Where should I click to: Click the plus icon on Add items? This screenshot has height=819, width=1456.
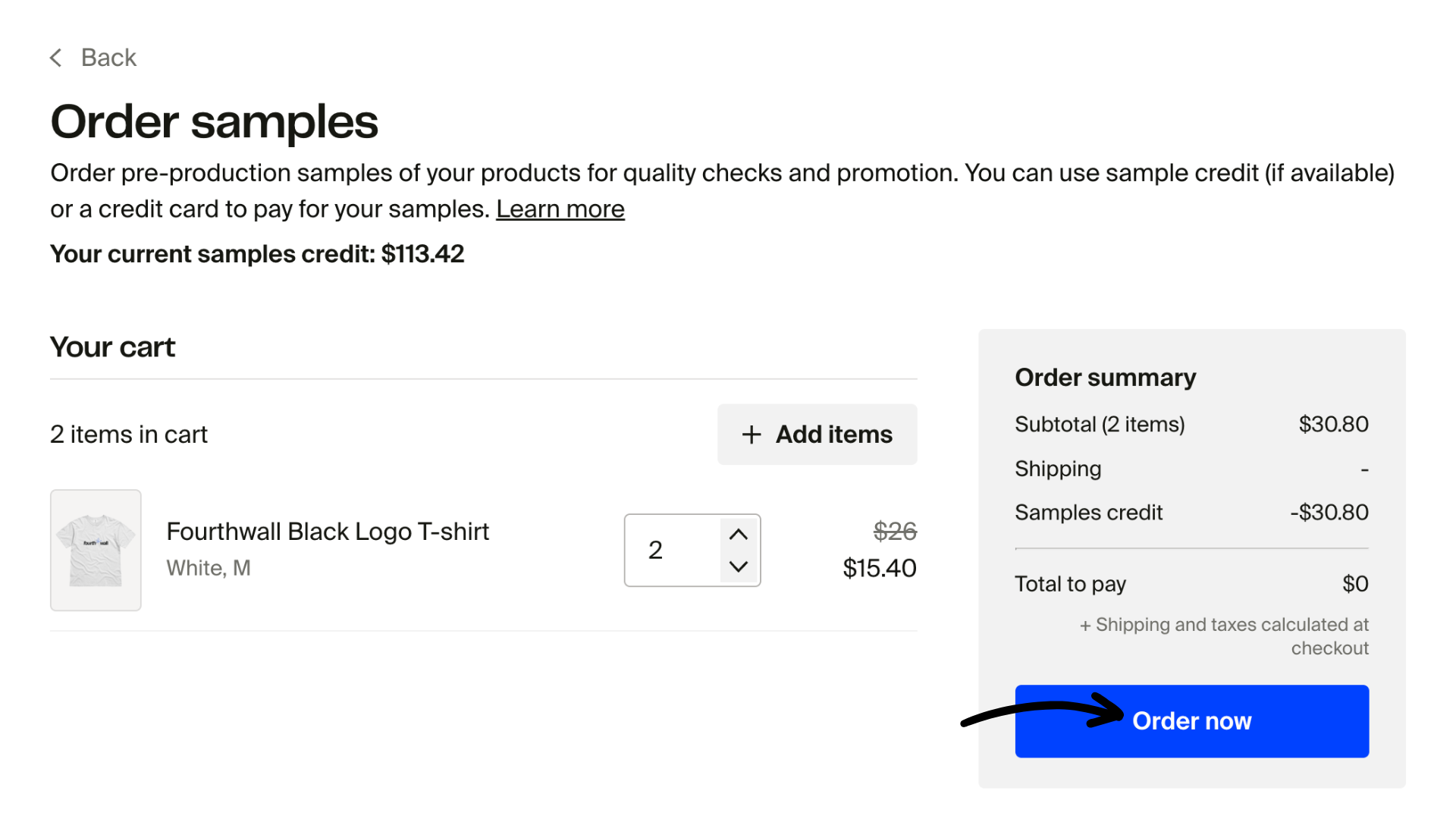tap(751, 434)
